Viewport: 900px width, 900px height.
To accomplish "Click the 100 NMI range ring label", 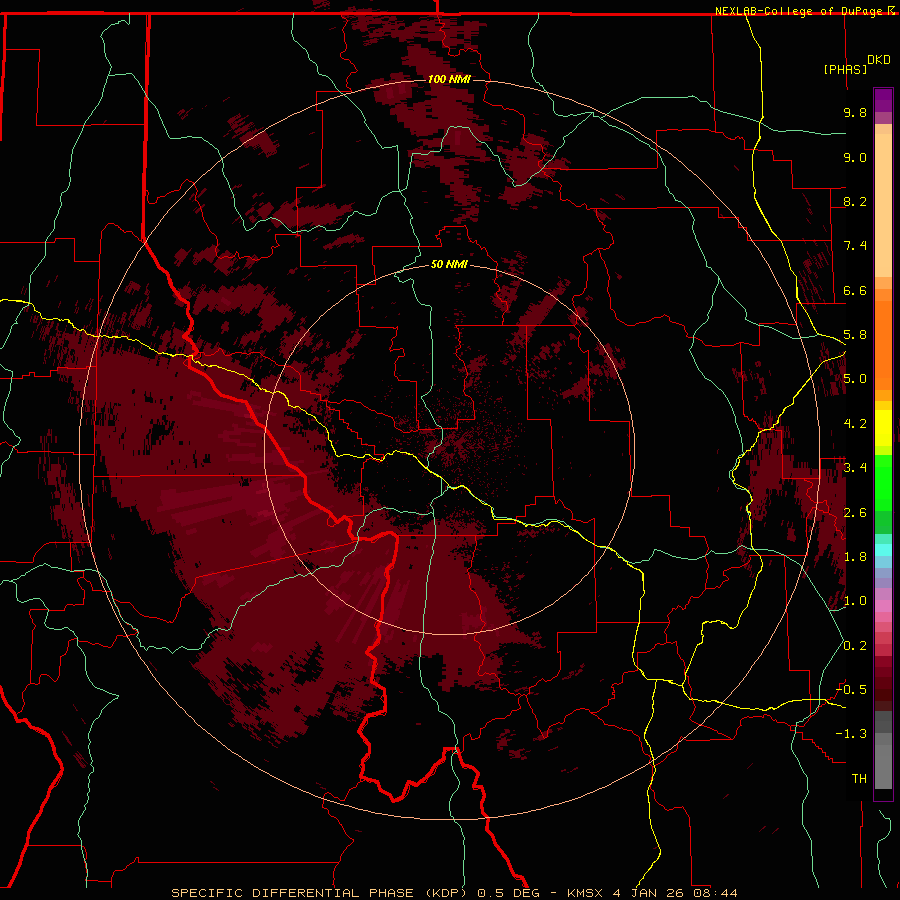I will click(449, 79).
